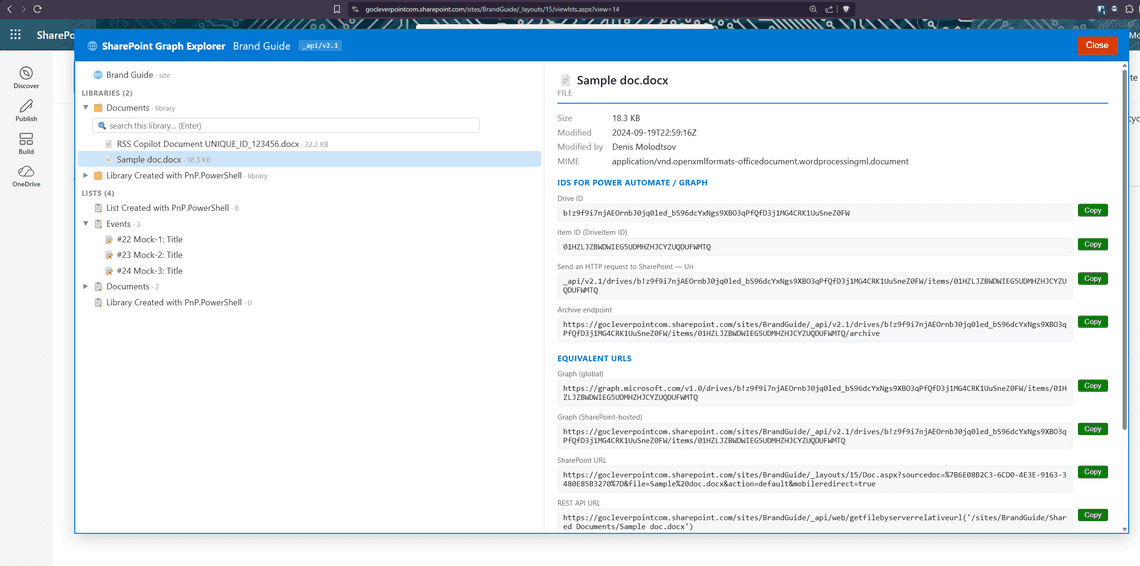Click the RSS Copilot Document file icon
This screenshot has height=566, width=1140.
tap(108, 144)
